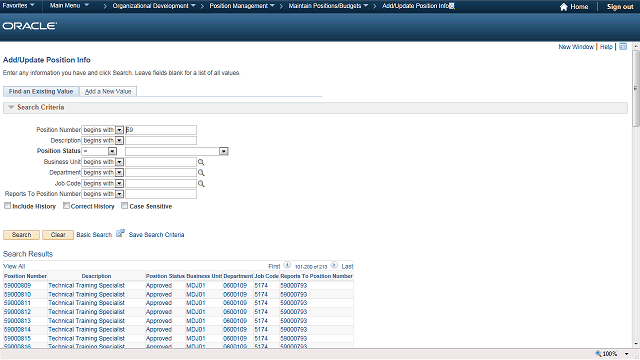Open Position Management breadcrumb menu
Screen dimensions: 640x360
[x=242, y=6]
